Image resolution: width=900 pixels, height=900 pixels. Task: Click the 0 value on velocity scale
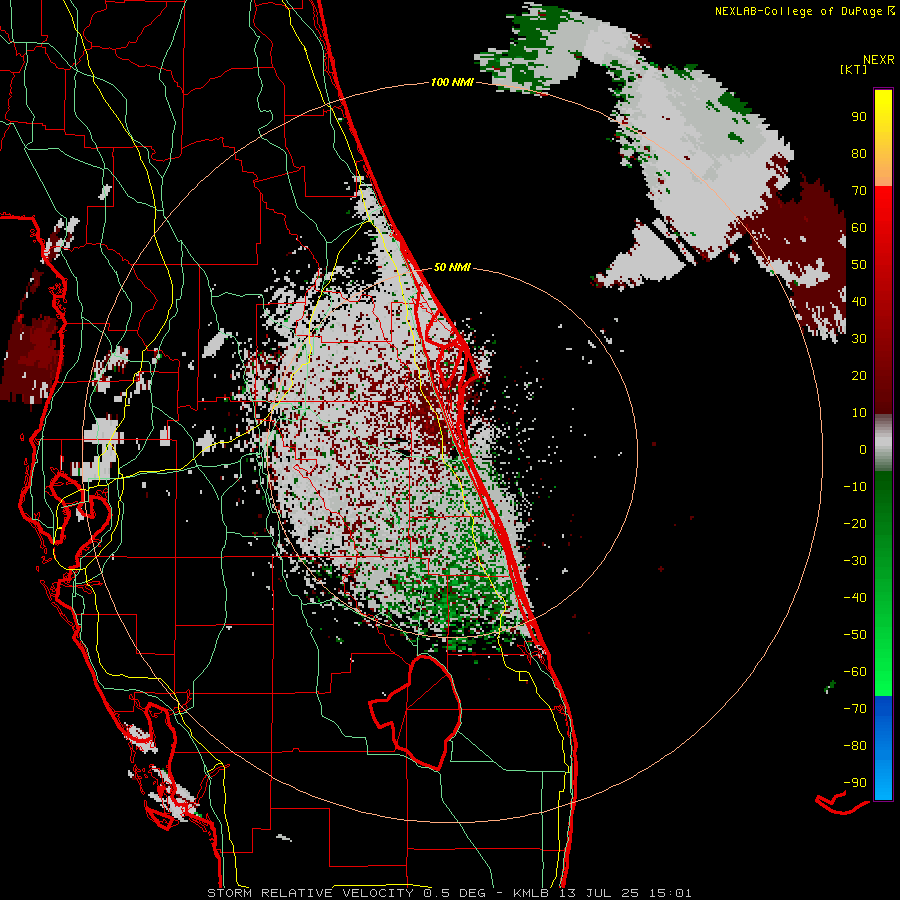(x=863, y=449)
